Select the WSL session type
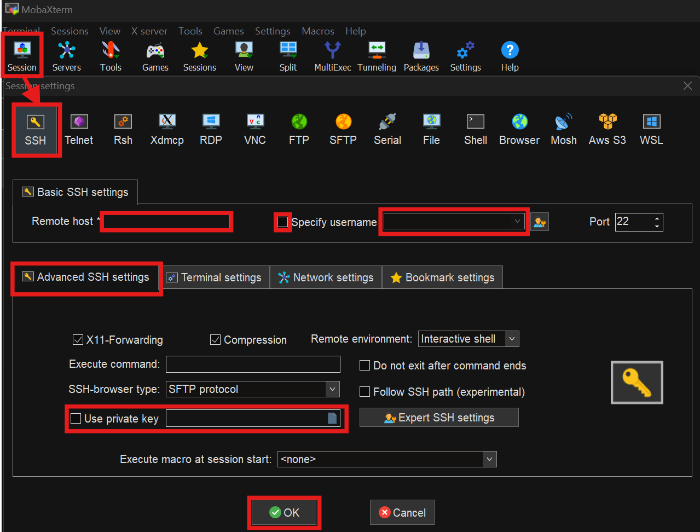 tap(651, 129)
